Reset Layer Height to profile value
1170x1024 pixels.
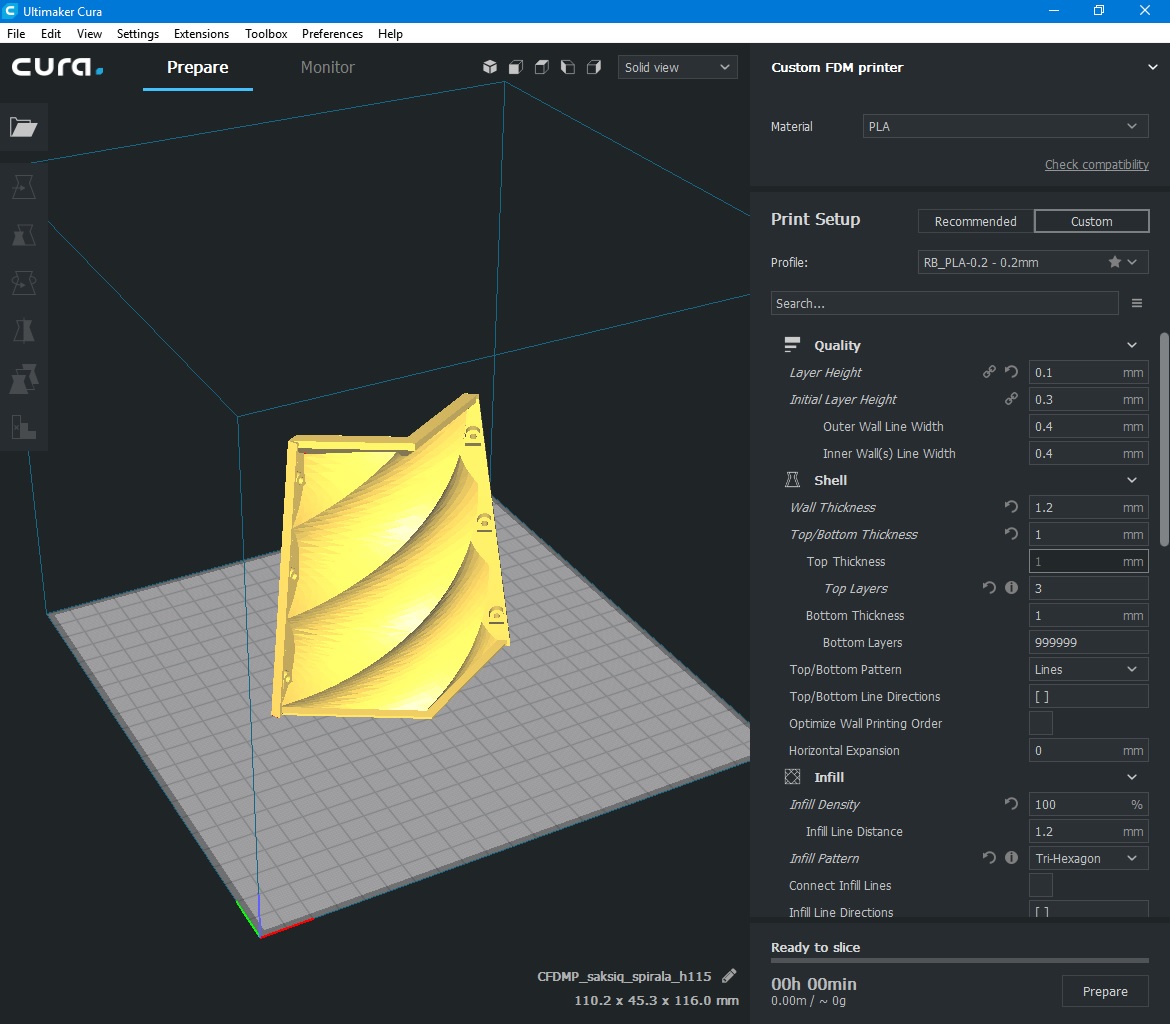(x=1011, y=372)
